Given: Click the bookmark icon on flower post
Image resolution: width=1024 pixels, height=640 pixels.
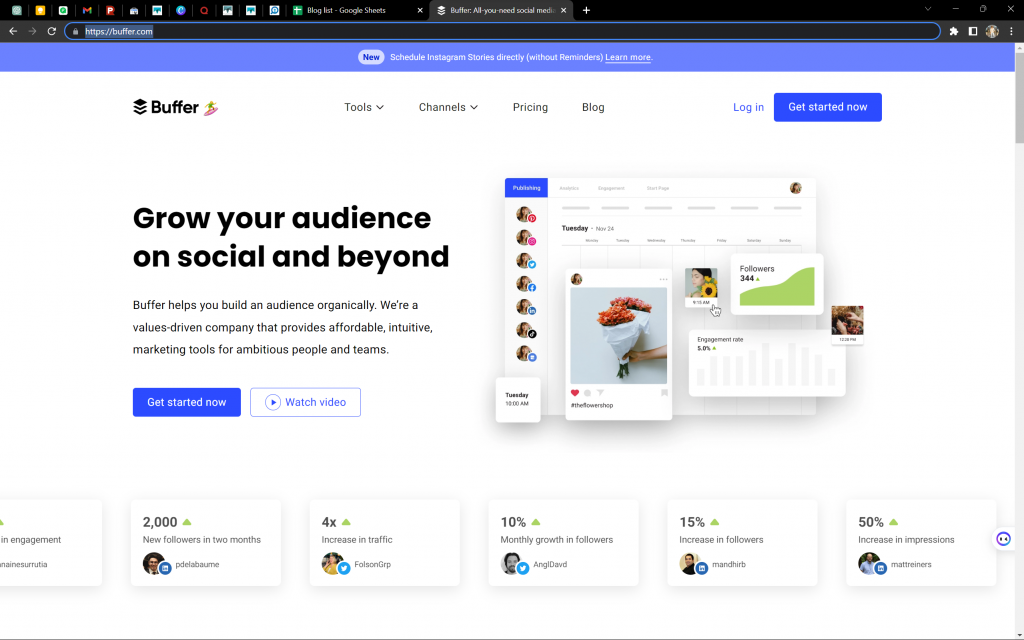Looking at the screenshot, I should pos(664,393).
